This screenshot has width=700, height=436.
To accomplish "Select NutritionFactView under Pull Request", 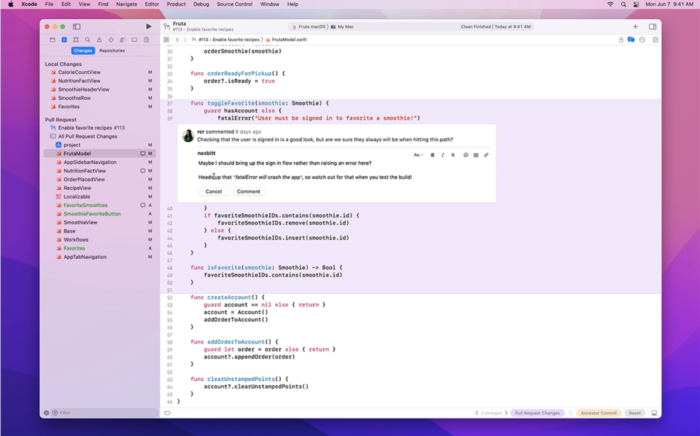I will coord(85,170).
